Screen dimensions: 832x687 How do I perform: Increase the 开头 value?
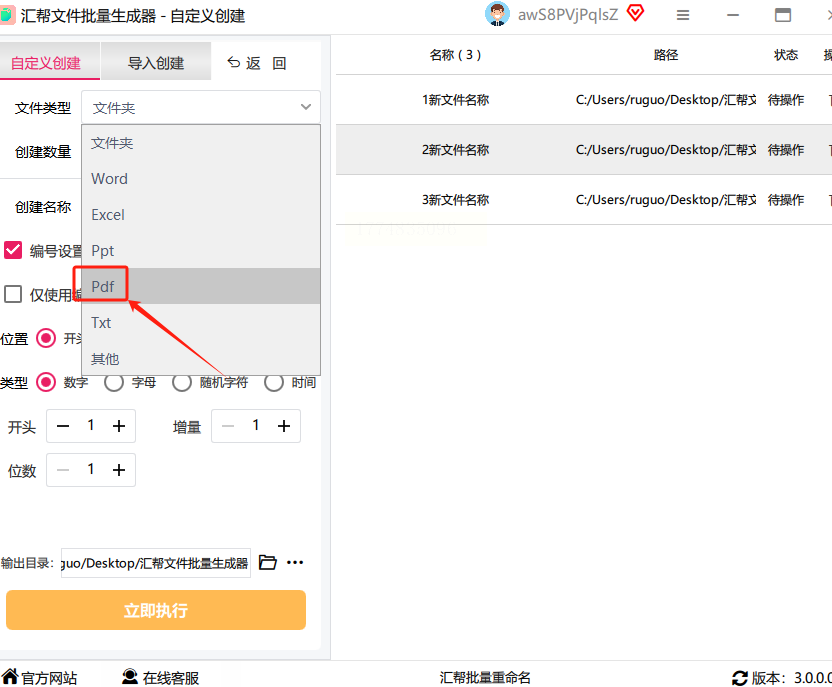[x=119, y=426]
